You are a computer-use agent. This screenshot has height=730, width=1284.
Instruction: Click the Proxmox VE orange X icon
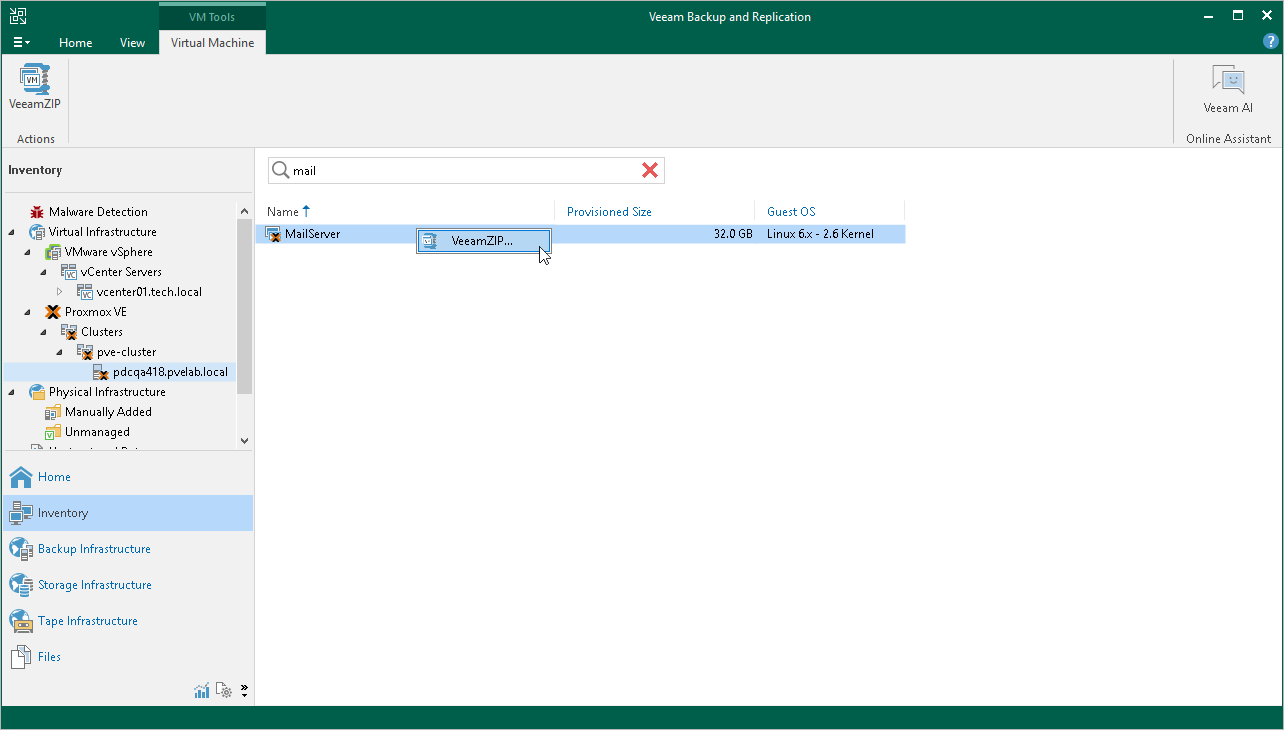point(54,312)
